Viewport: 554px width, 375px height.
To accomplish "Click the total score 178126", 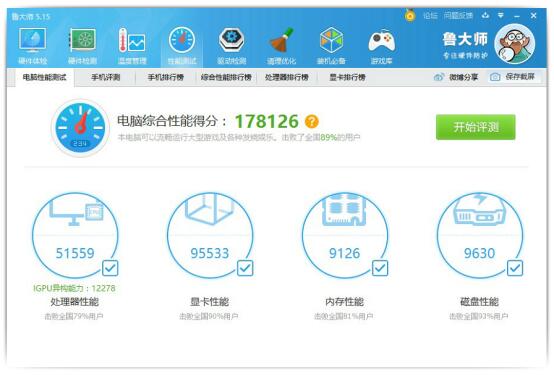I will (x=267, y=122).
